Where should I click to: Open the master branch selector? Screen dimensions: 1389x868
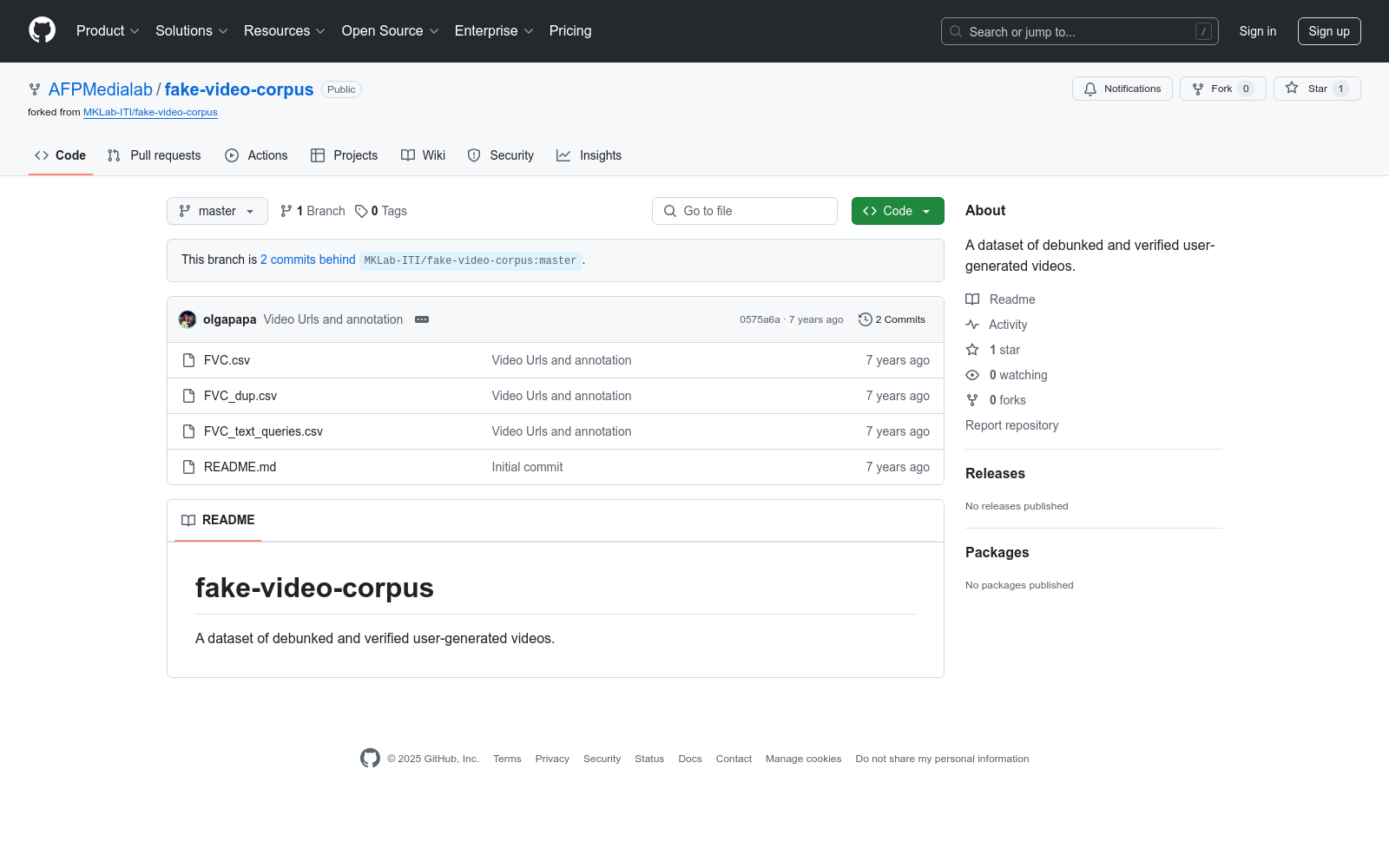[217, 211]
